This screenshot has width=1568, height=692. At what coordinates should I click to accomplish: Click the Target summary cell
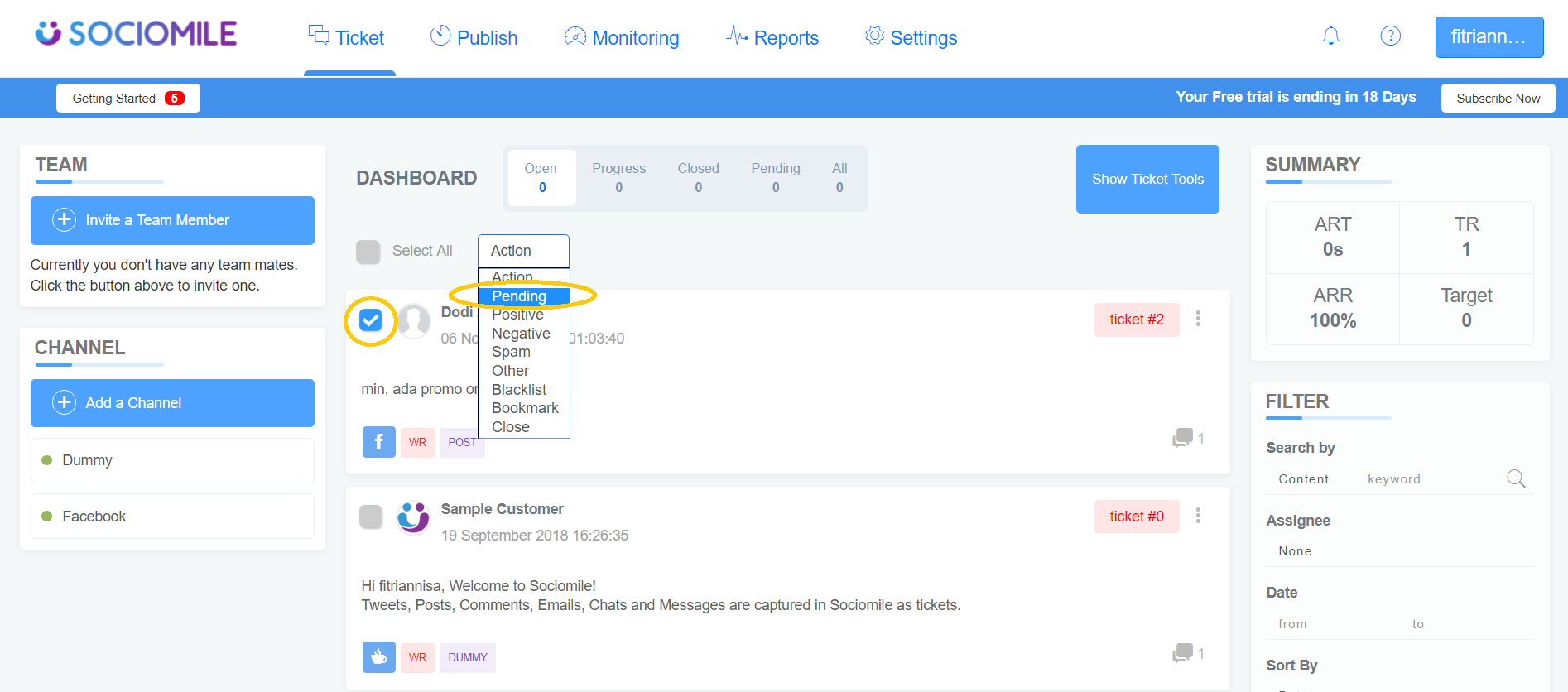tap(1466, 309)
